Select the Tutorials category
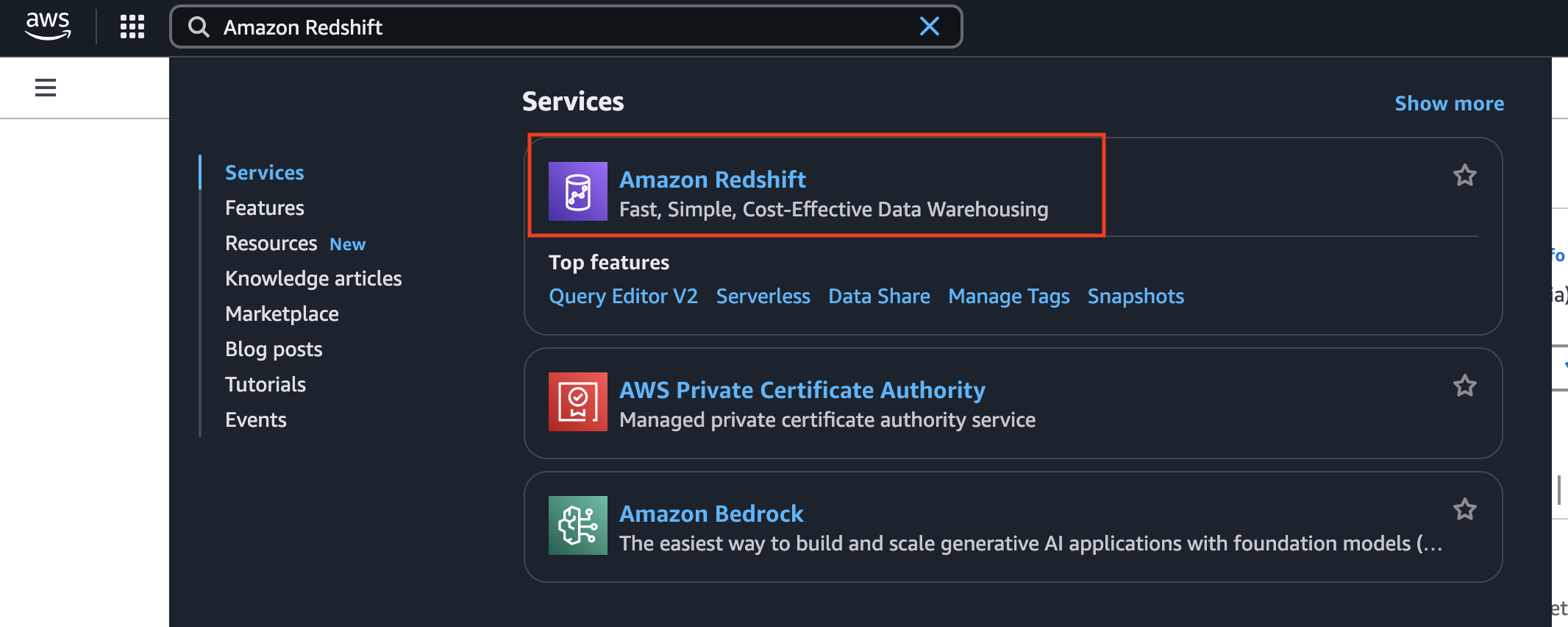Viewport: 1568px width, 627px height. click(266, 384)
